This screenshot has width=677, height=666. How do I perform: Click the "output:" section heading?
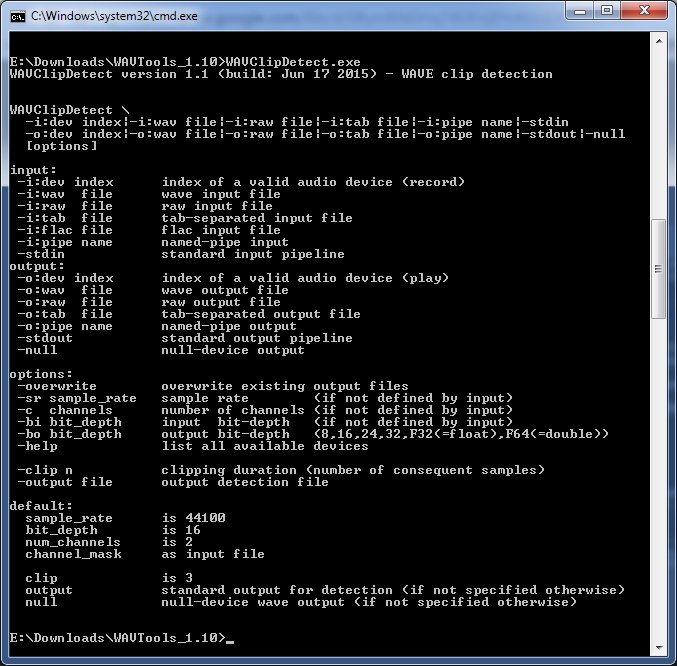pyautogui.click(x=37, y=266)
